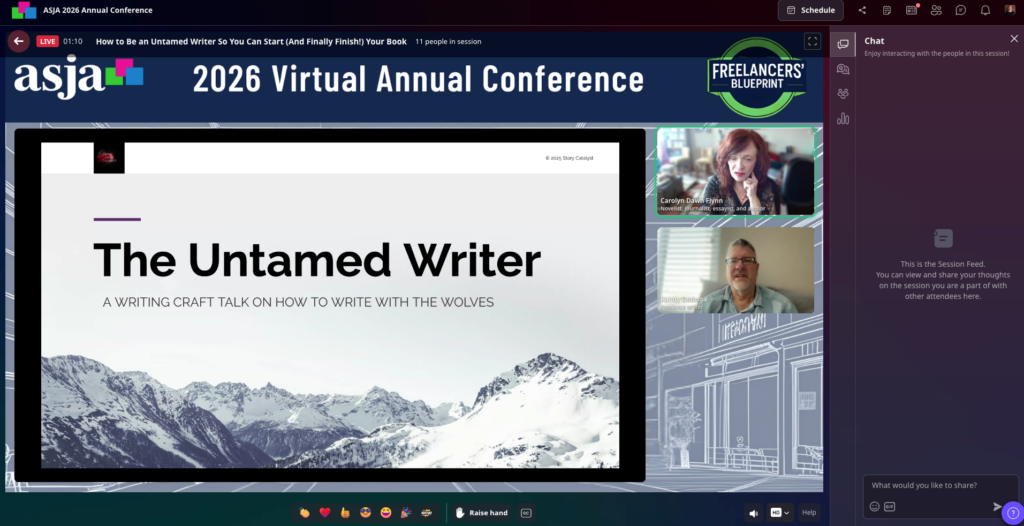Viewport: 1024px width, 526px height.
Task: Open notifications bell
Action: pyautogui.click(x=985, y=10)
